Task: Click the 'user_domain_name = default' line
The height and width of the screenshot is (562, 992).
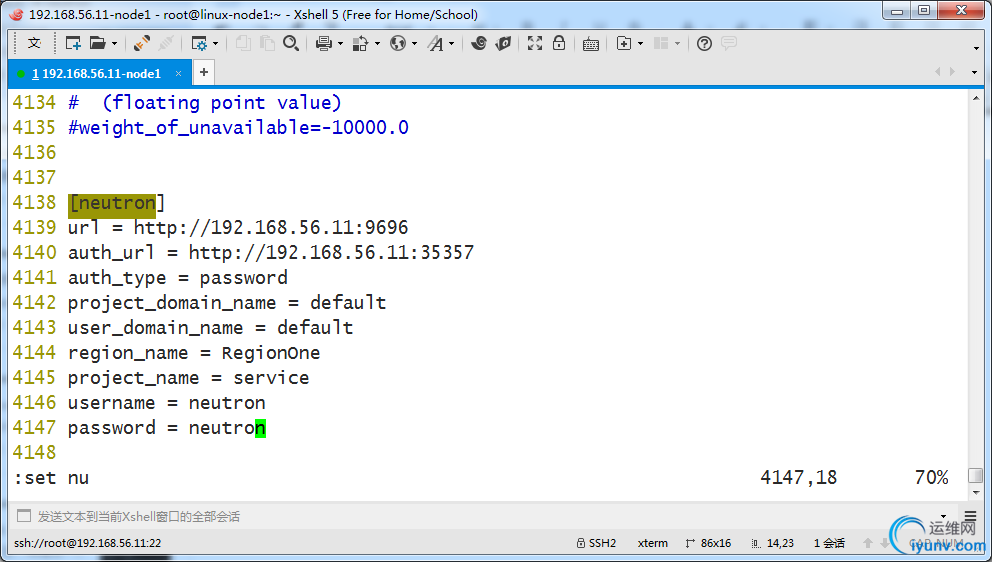Action: pos(211,328)
